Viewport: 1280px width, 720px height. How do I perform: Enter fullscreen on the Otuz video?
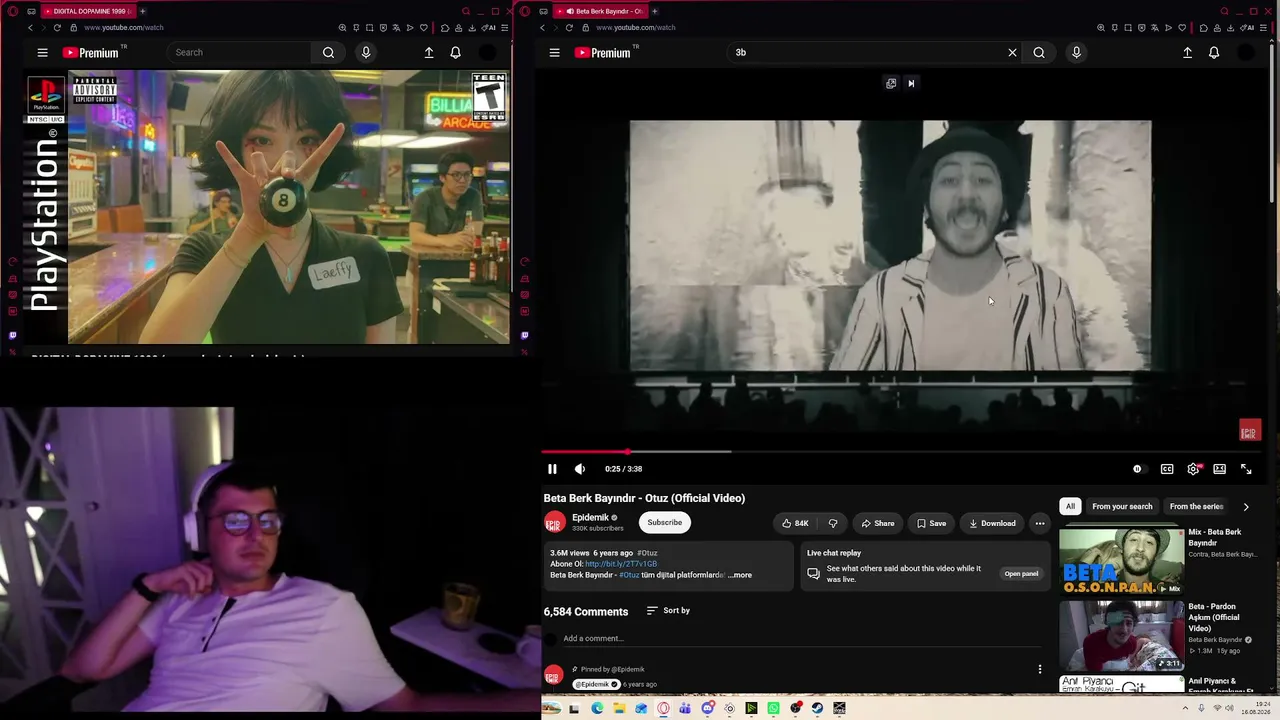coord(1246,469)
